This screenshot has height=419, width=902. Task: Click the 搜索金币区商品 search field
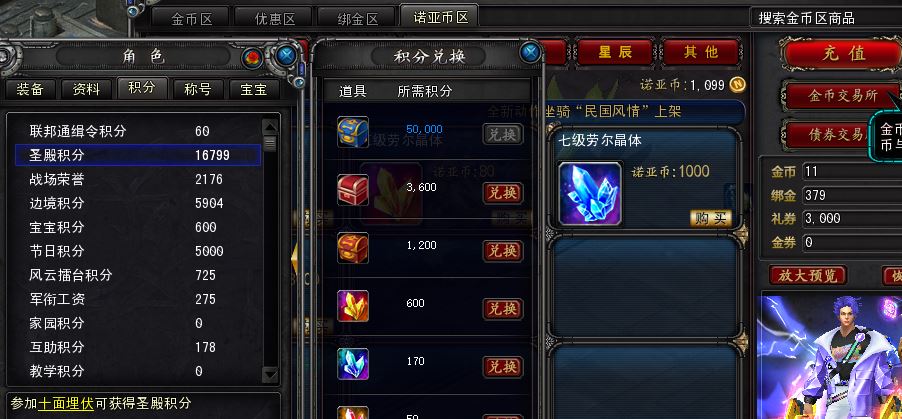(826, 18)
